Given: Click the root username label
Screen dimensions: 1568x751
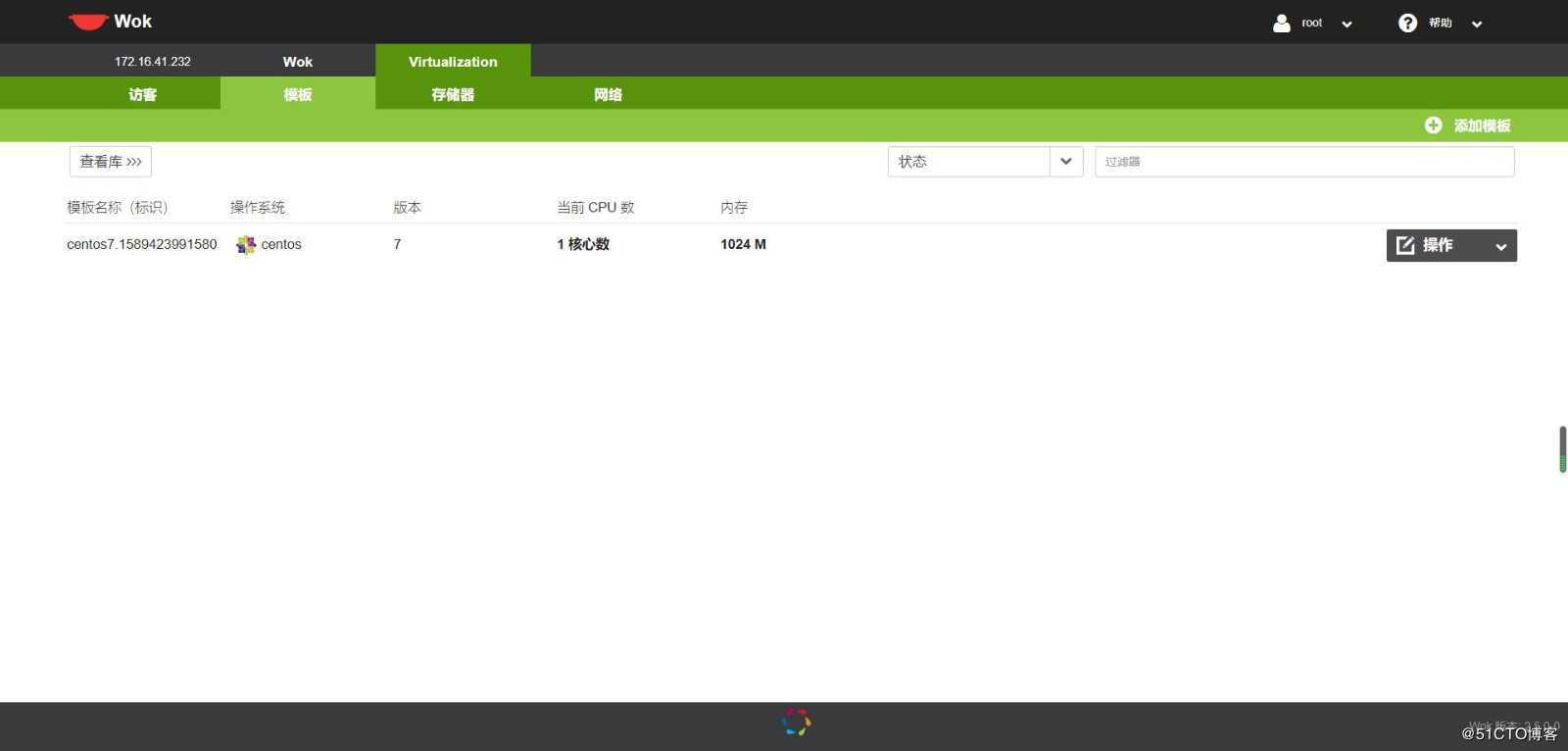Looking at the screenshot, I should click(x=1312, y=23).
